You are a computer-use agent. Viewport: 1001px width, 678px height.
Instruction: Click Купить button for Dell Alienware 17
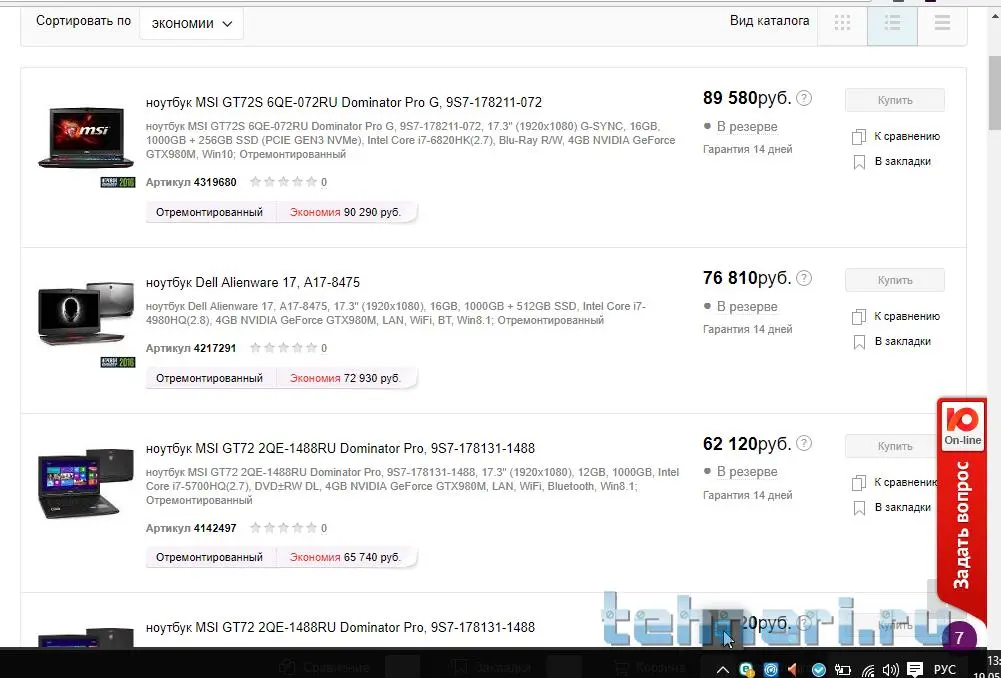[x=894, y=280]
